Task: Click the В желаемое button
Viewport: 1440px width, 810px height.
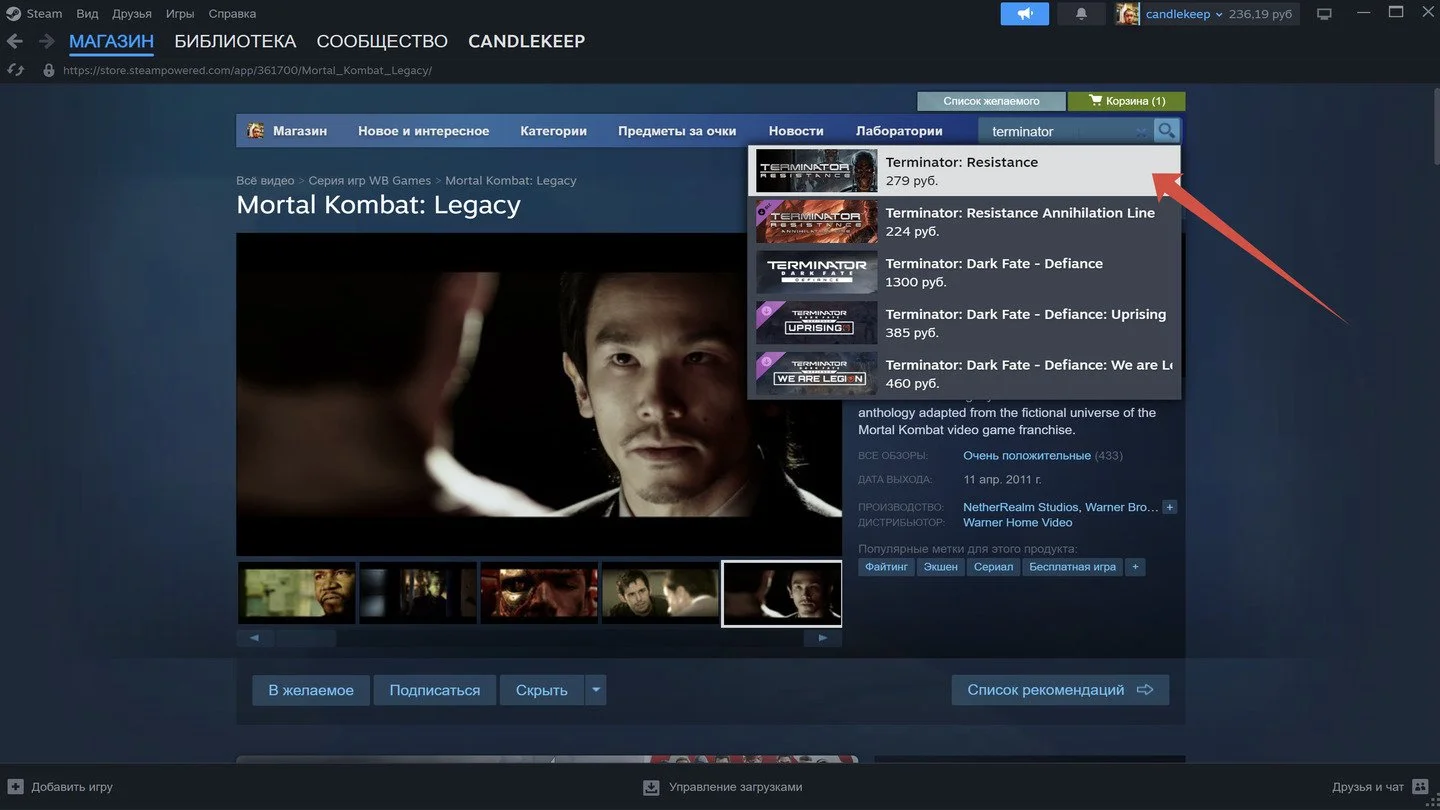Action: [x=311, y=690]
